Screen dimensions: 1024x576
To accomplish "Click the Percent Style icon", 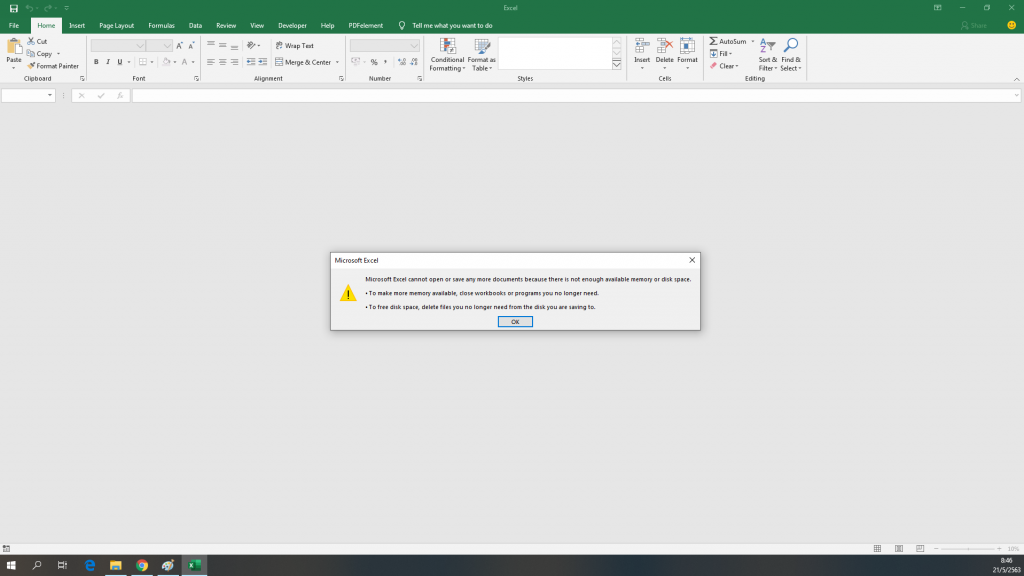I will pos(374,61).
